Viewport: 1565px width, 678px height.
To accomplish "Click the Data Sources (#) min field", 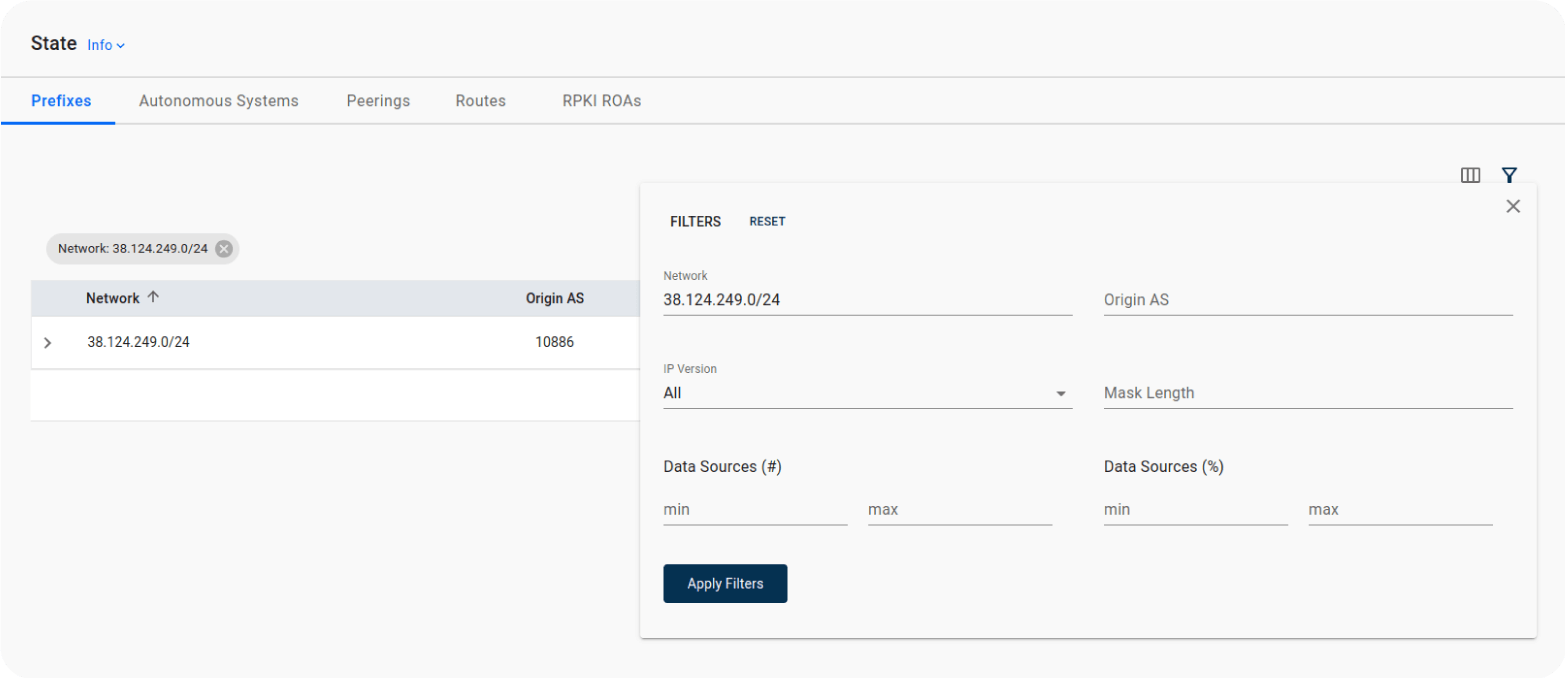I will [x=754, y=510].
